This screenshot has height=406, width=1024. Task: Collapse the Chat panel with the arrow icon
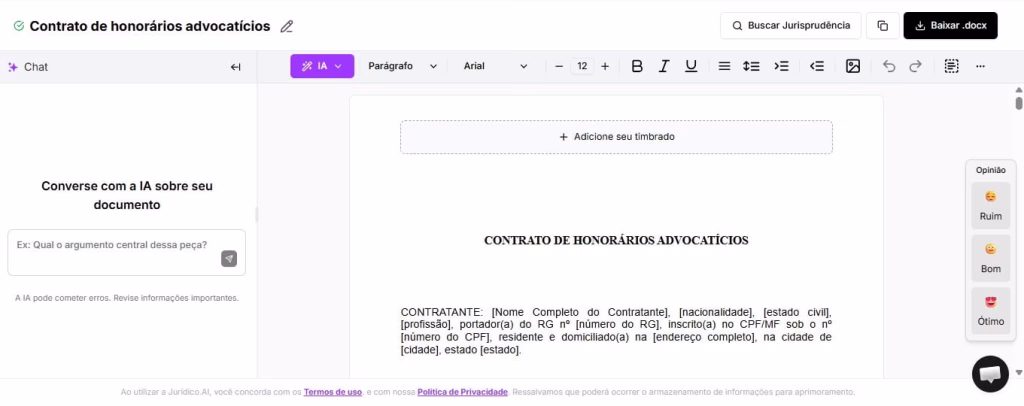point(236,67)
